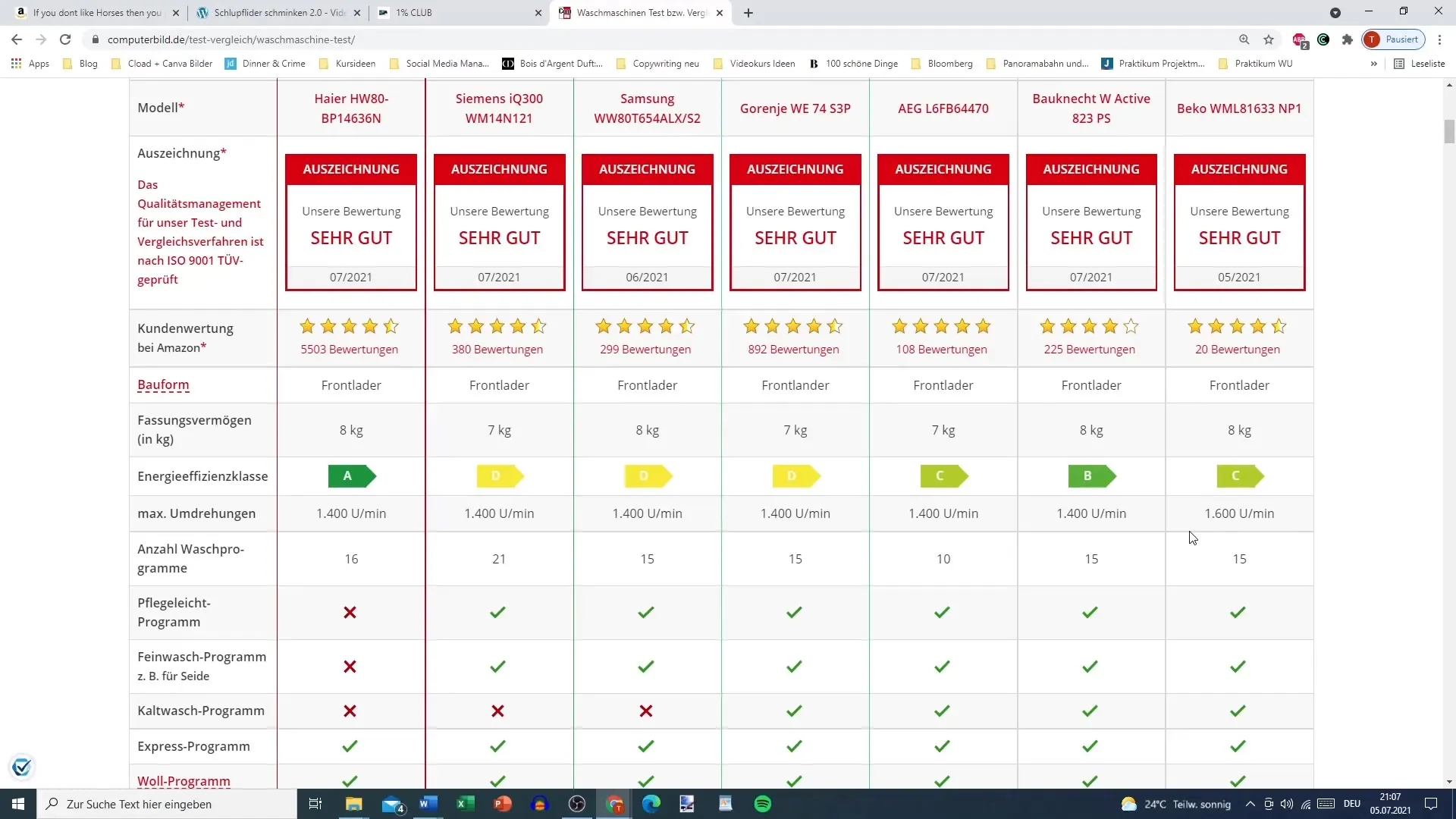Open the Bauform glossary link

(x=163, y=385)
